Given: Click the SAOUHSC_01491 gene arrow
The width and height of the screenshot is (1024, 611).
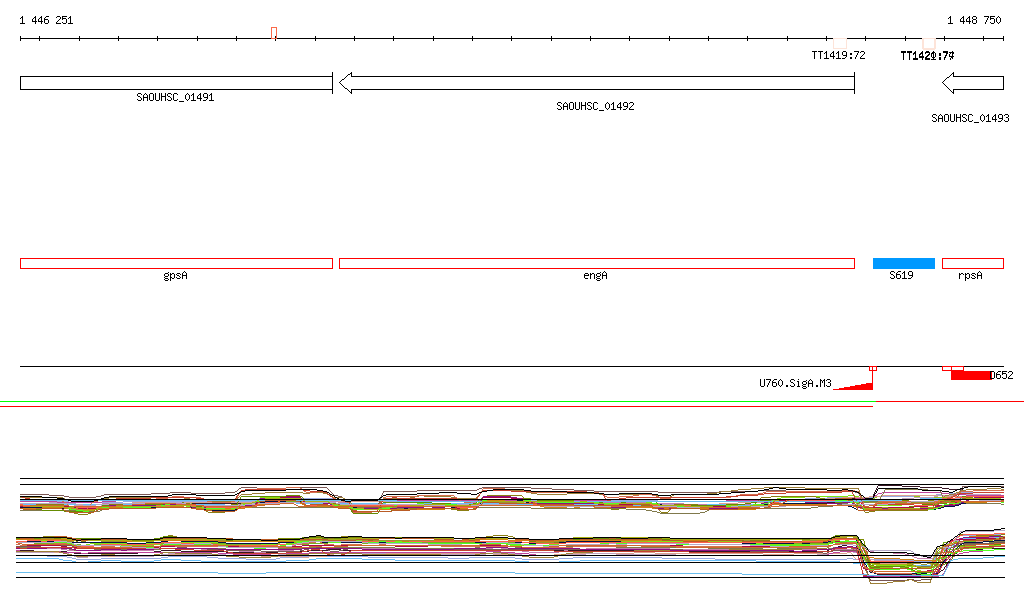Looking at the screenshot, I should [x=176, y=83].
